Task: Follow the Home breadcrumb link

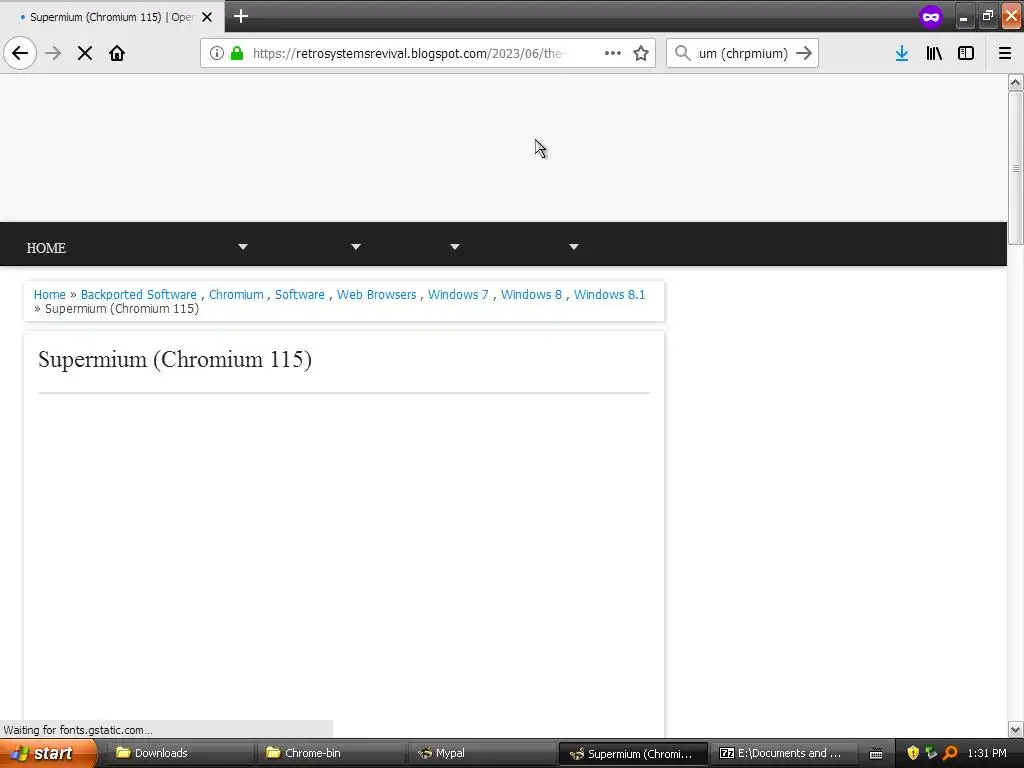Action: pyautogui.click(x=50, y=295)
